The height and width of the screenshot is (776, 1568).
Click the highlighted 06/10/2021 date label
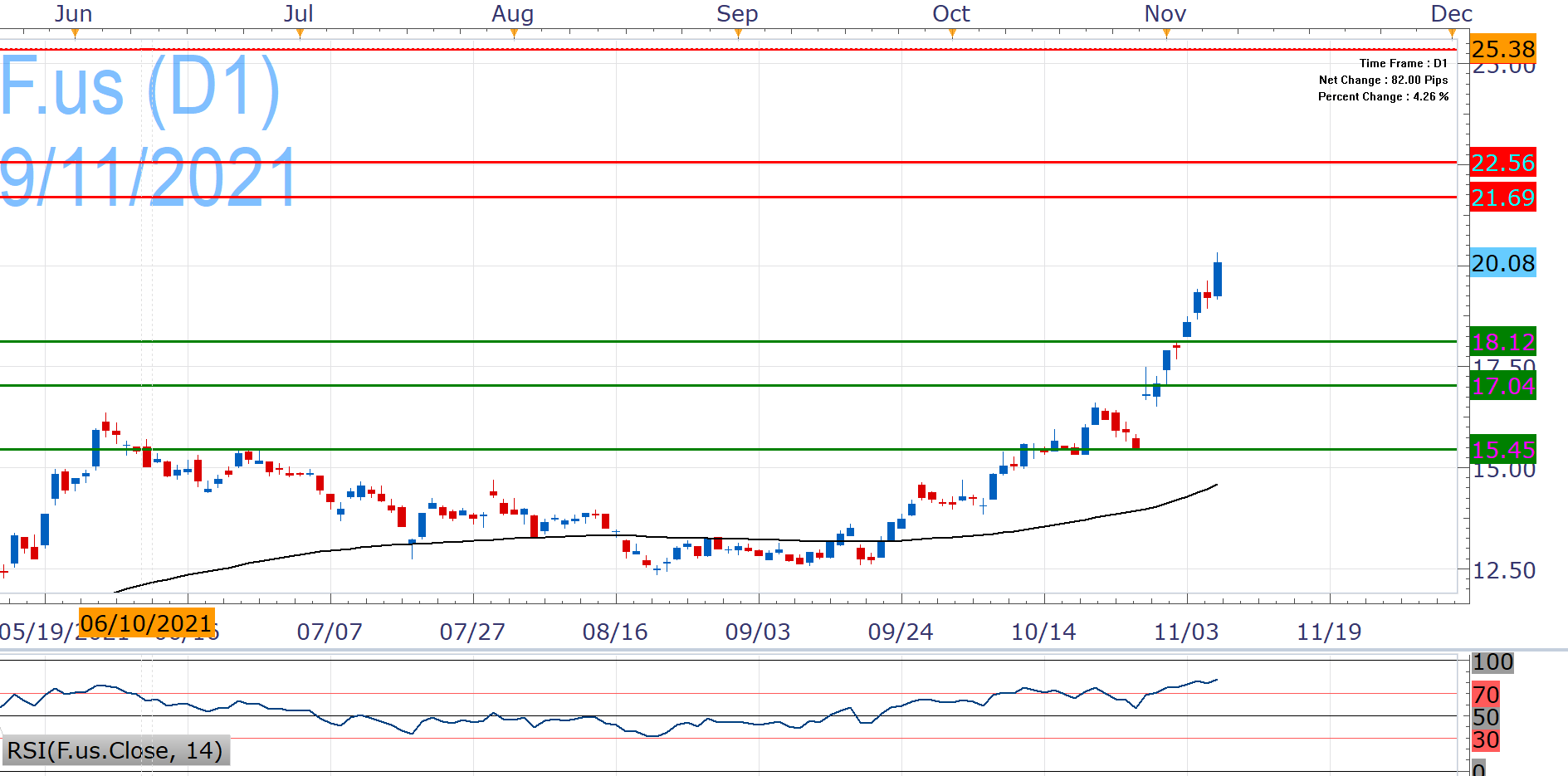click(146, 622)
